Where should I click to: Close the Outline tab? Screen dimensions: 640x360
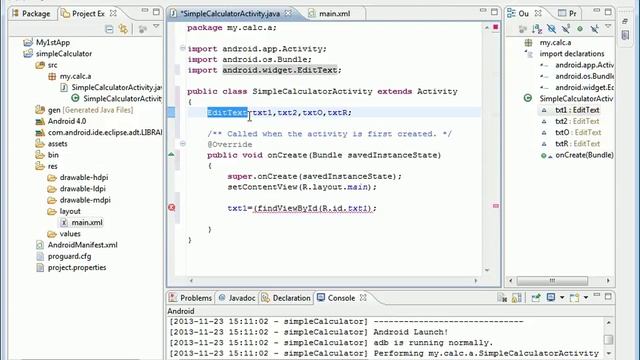coord(538,13)
